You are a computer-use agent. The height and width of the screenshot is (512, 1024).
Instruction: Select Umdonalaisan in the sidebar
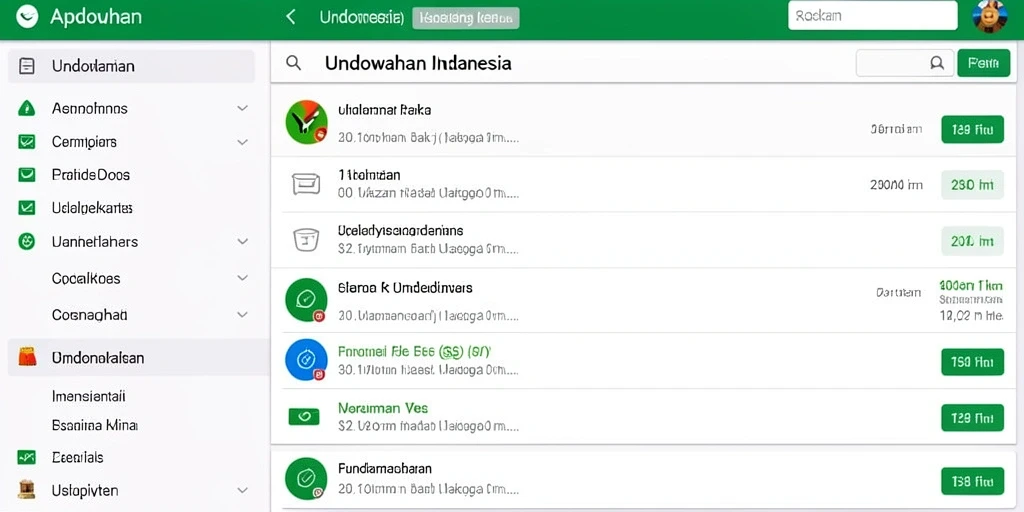click(138, 357)
